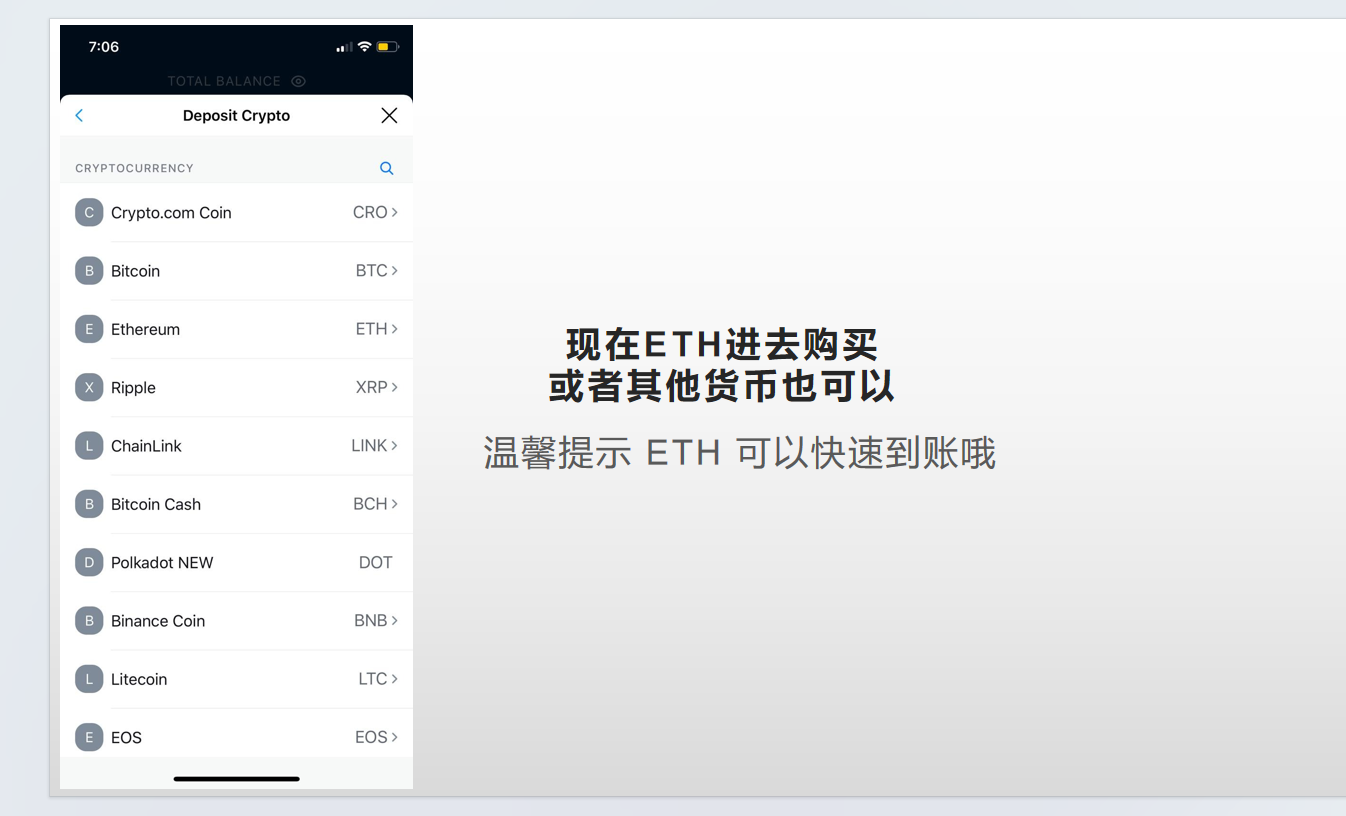The height and width of the screenshot is (816, 1346).
Task: Tap the Ripple 'X' coin icon
Action: click(x=89, y=388)
